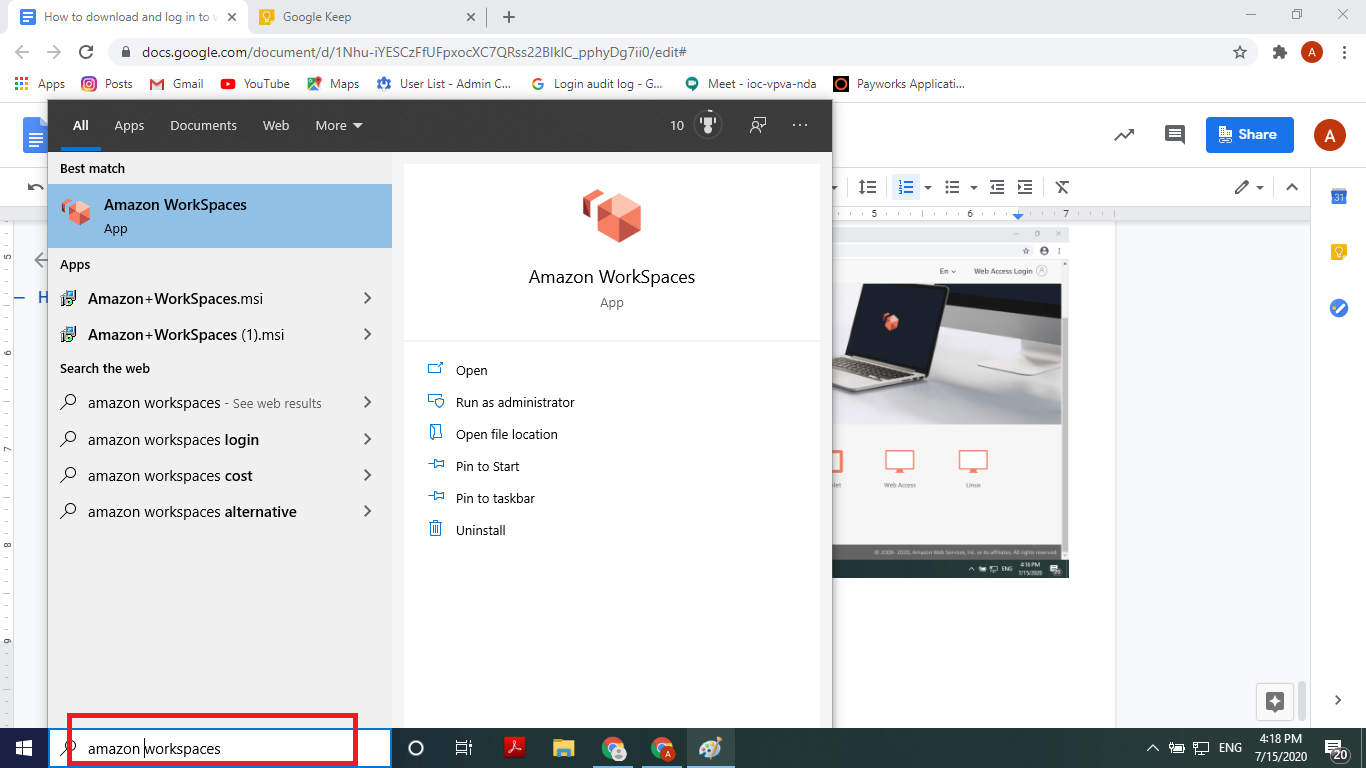1366x768 pixels.
Task: Choose Run as administrator
Action: coord(515,402)
